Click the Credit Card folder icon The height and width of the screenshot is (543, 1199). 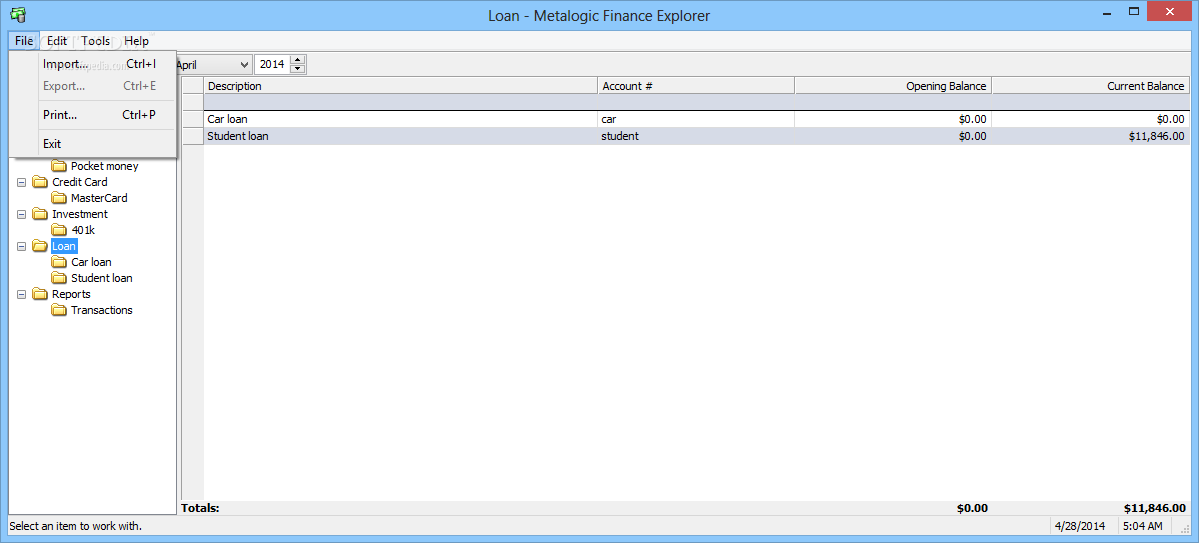[x=40, y=182]
